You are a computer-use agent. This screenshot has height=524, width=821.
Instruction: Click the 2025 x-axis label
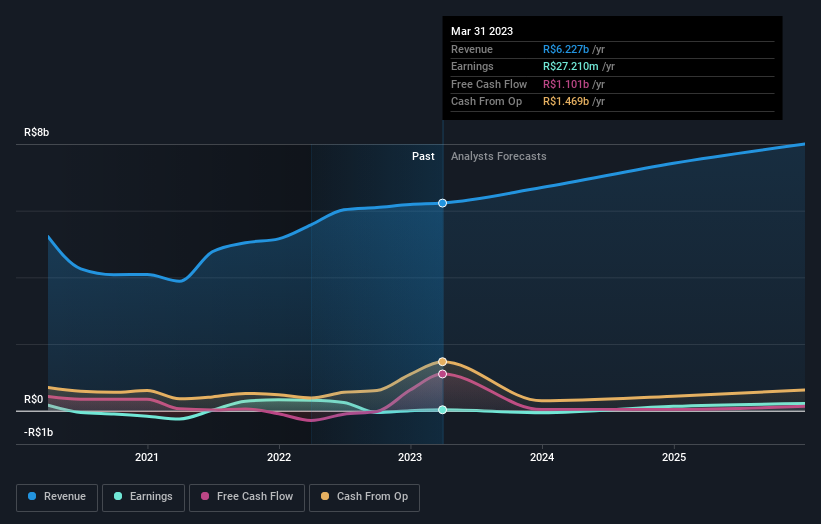674,457
